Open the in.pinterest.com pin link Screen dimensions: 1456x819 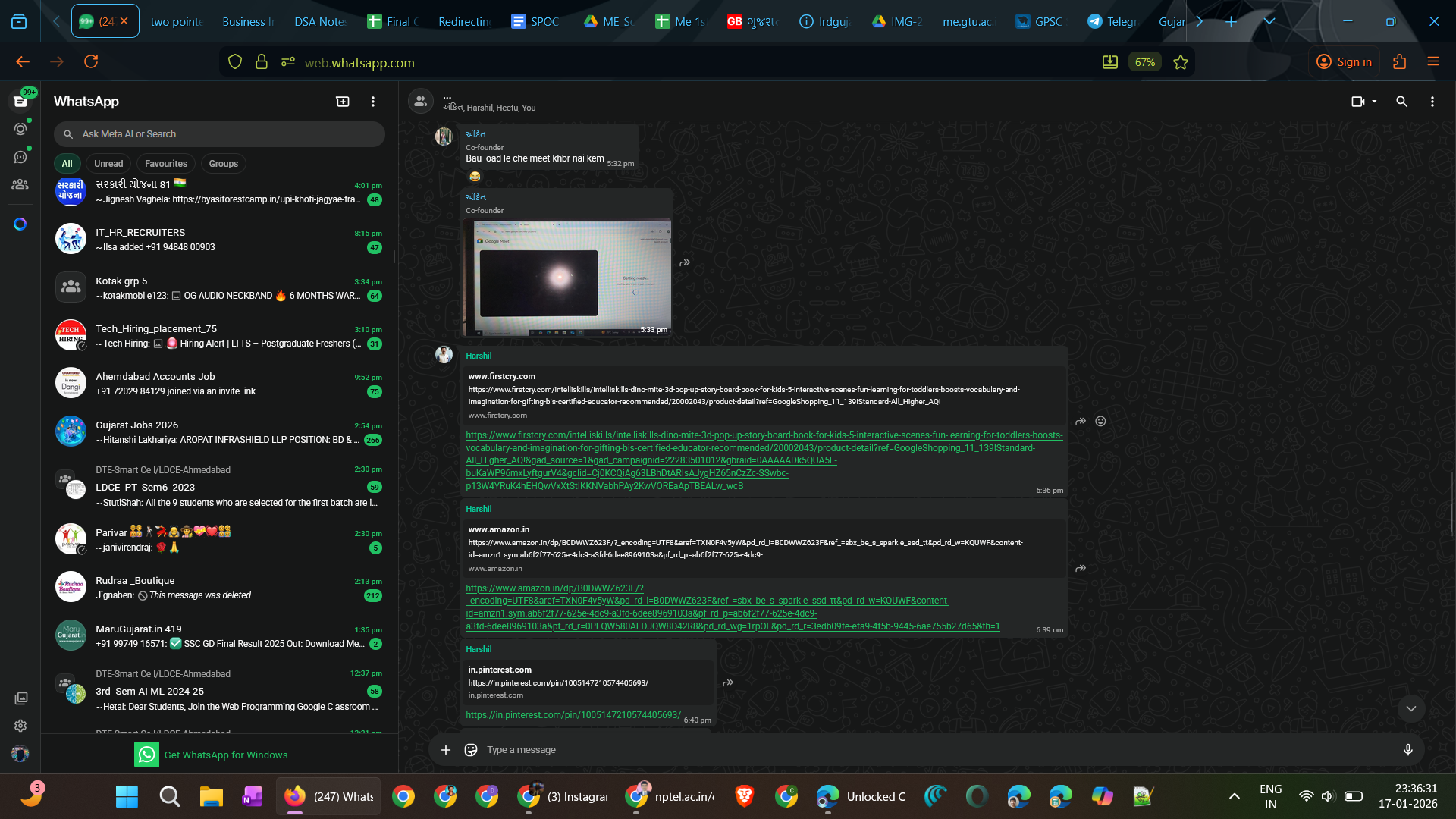pyautogui.click(x=573, y=715)
